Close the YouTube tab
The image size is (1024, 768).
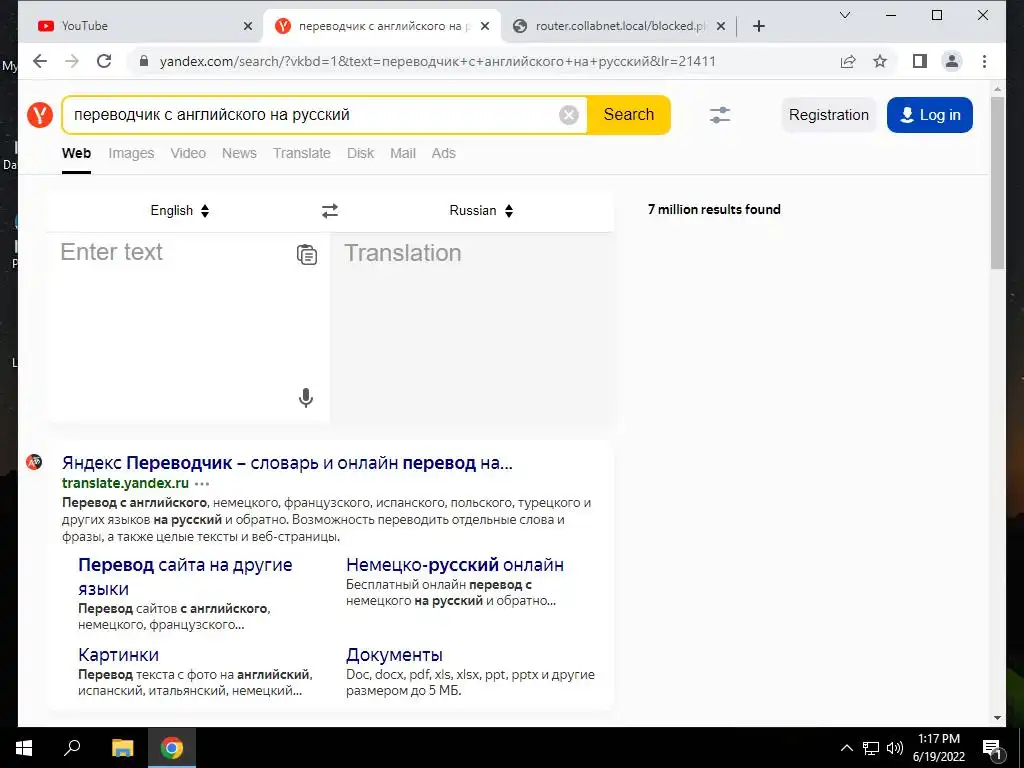pyautogui.click(x=248, y=26)
